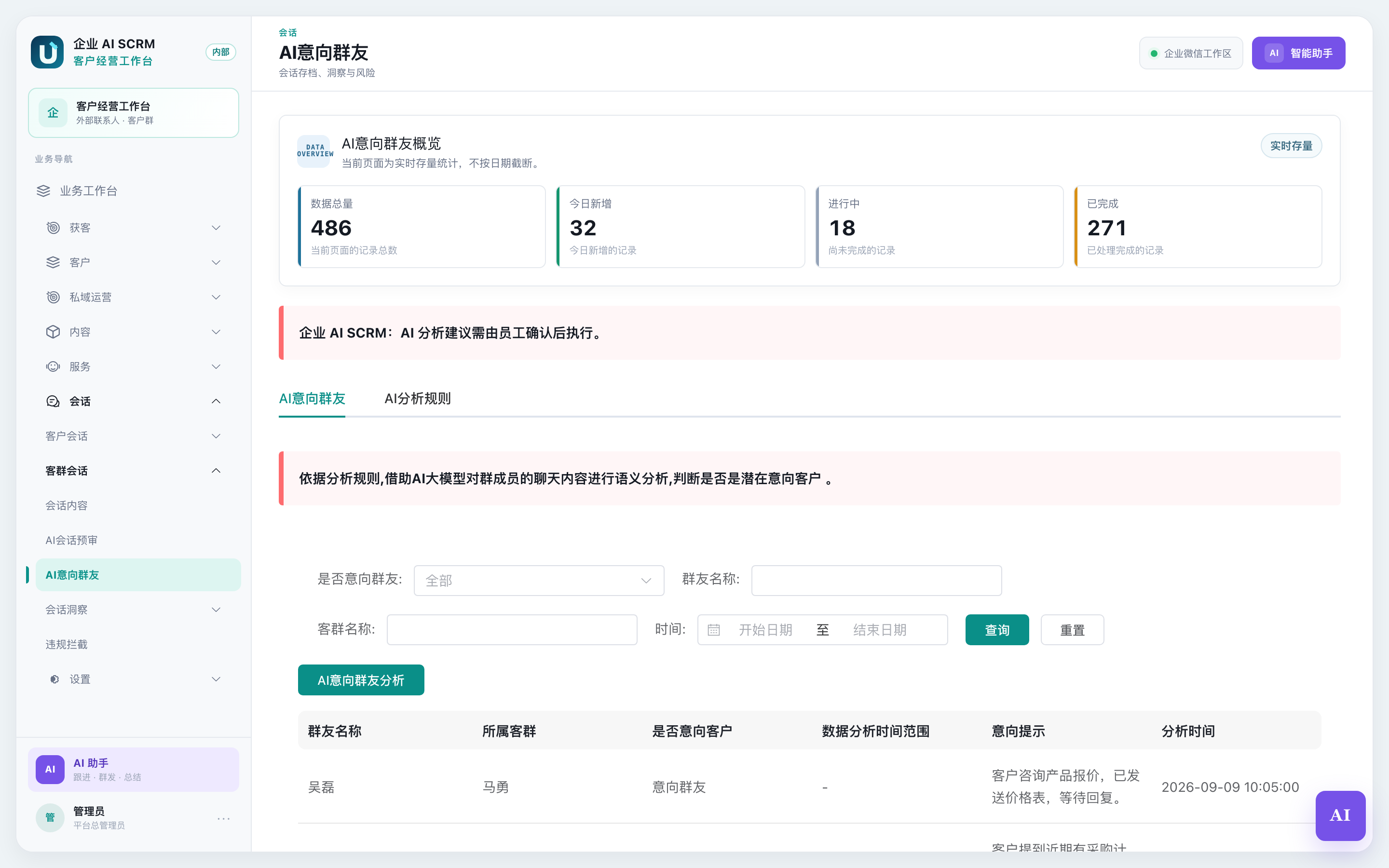Image resolution: width=1389 pixels, height=868 pixels.
Task: Click the 数据总量 486 card
Action: pyautogui.click(x=422, y=227)
